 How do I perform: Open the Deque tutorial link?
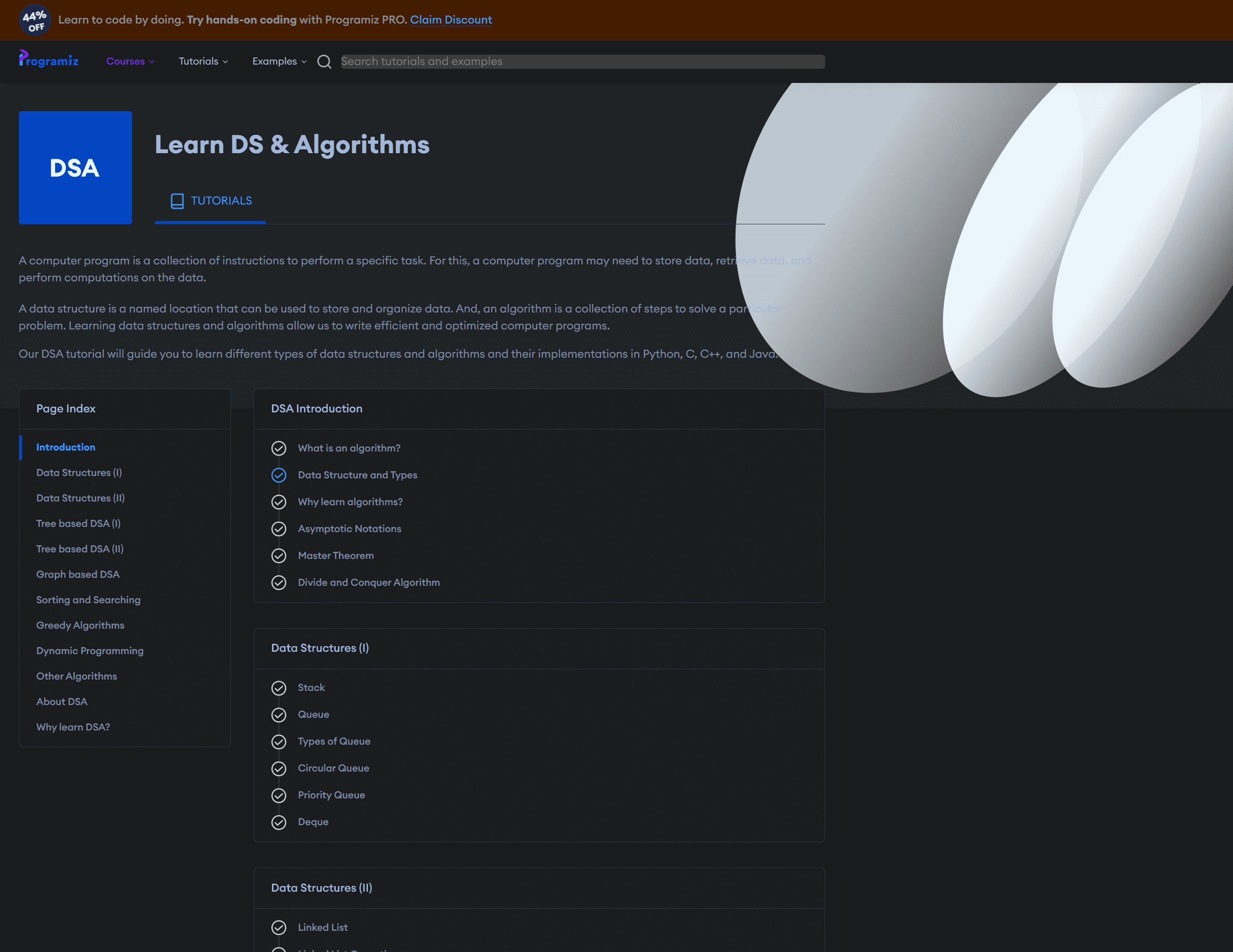314,821
